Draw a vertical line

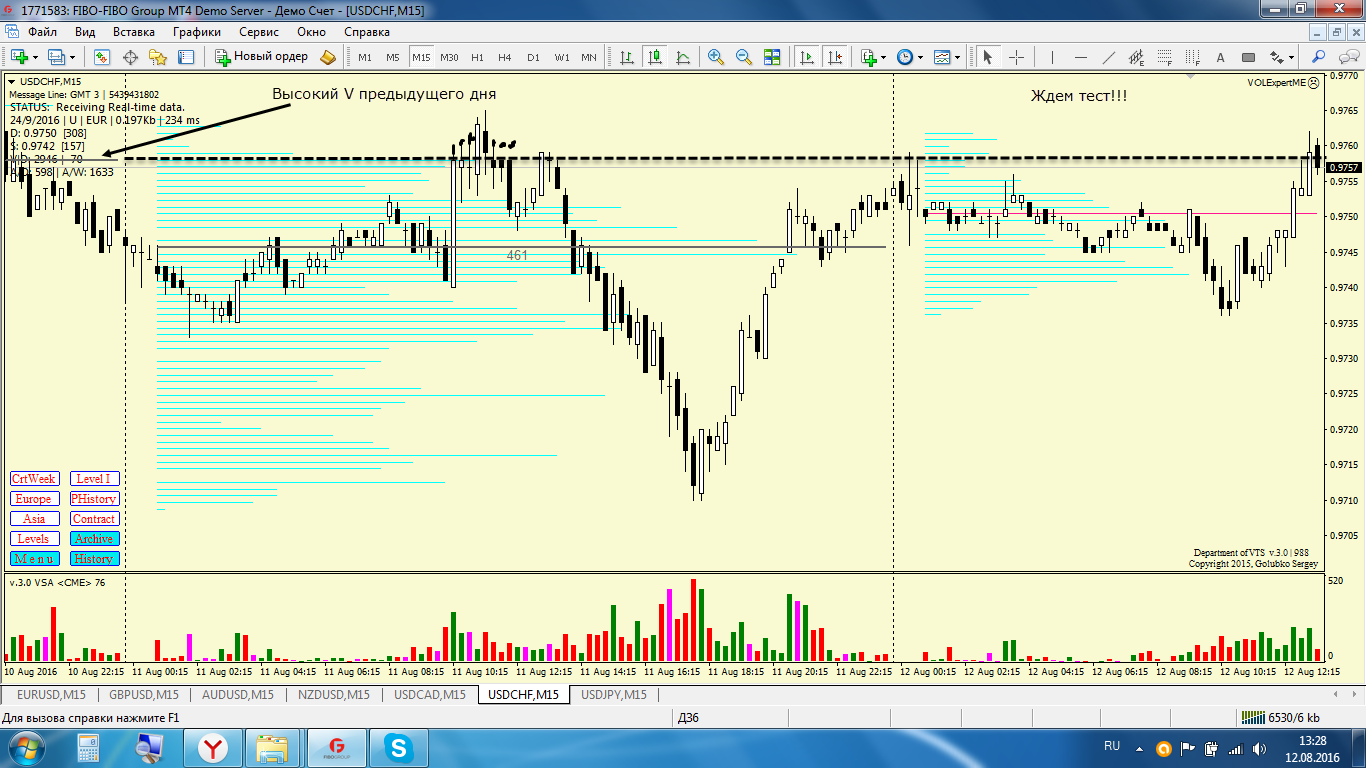[1052, 57]
